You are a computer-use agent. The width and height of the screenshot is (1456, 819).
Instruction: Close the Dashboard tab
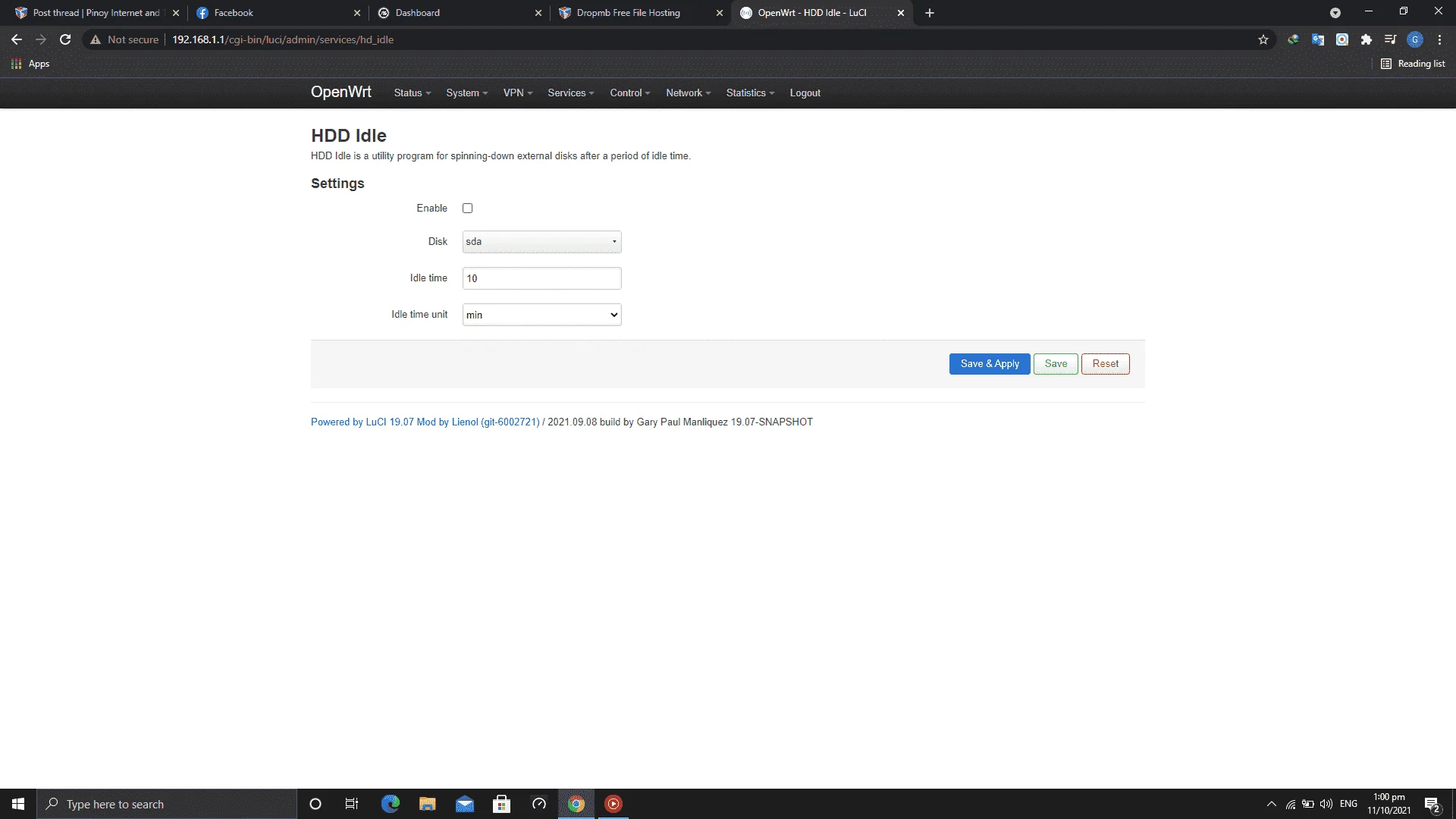[538, 13]
